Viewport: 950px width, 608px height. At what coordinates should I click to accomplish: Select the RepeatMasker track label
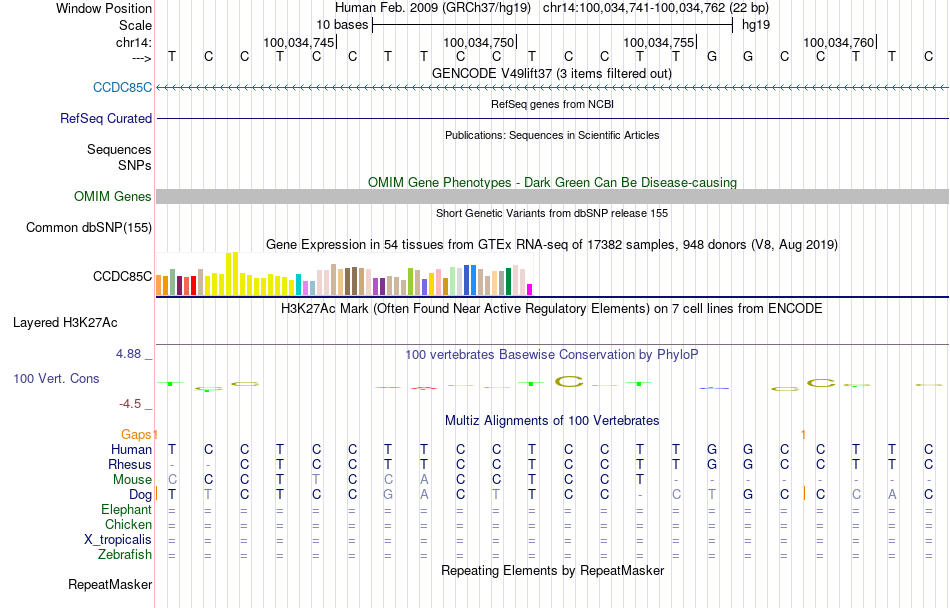point(110,585)
